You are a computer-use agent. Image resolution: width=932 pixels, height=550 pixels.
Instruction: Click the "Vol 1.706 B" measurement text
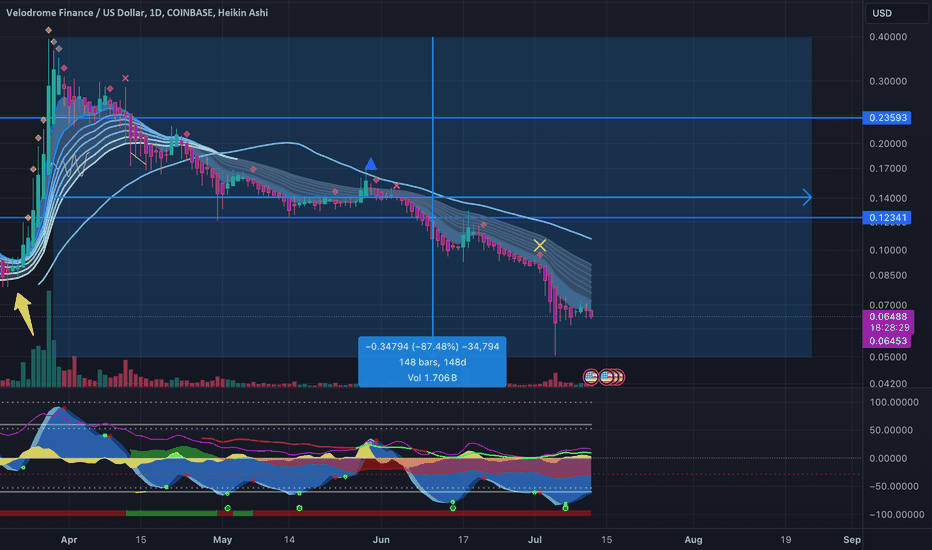tap(432, 378)
